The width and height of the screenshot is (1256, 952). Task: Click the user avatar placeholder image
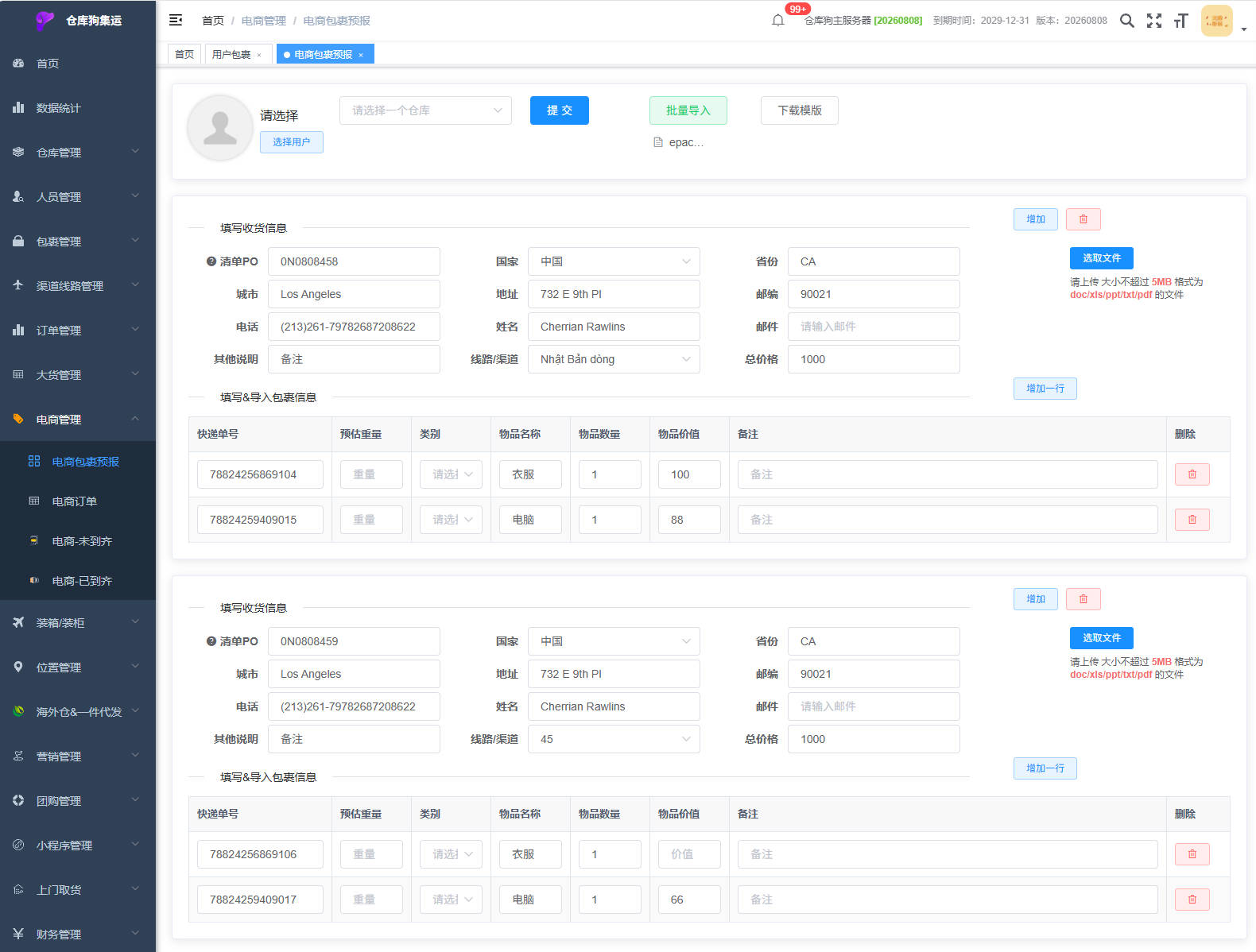pyautogui.click(x=220, y=128)
